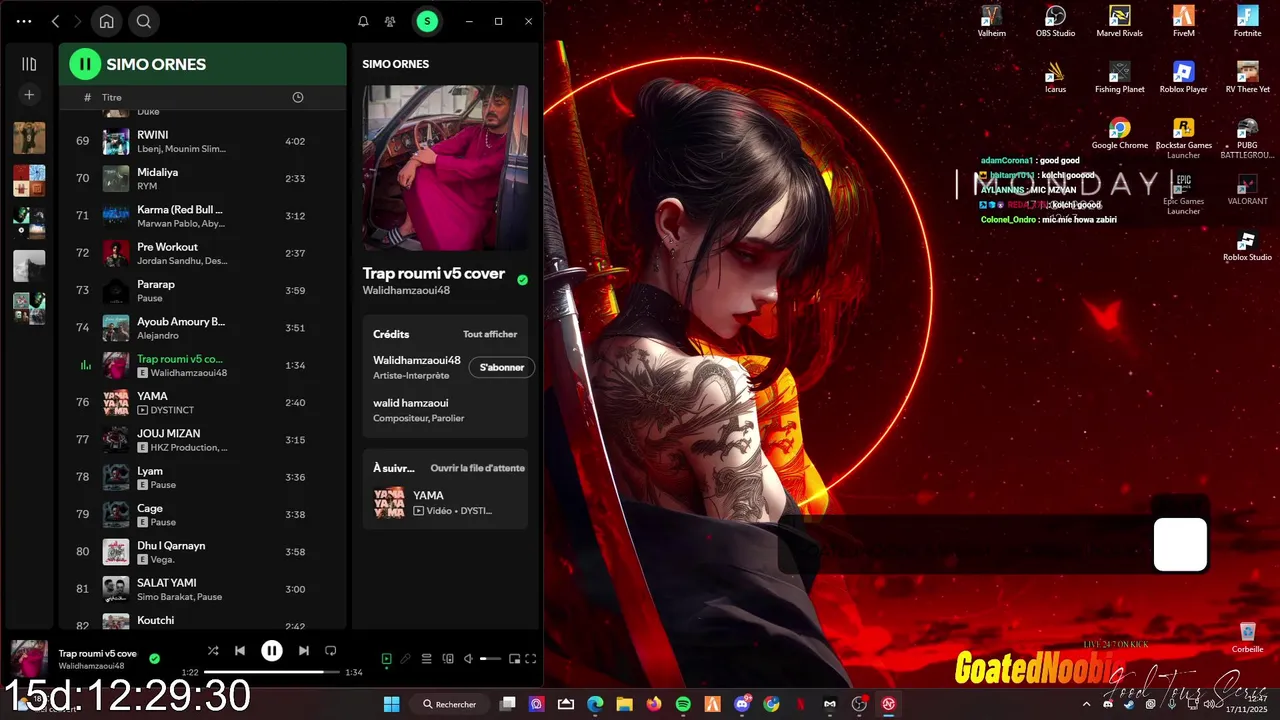This screenshot has width=1280, height=720.
Task: Open the mini player
Action: 514,659
